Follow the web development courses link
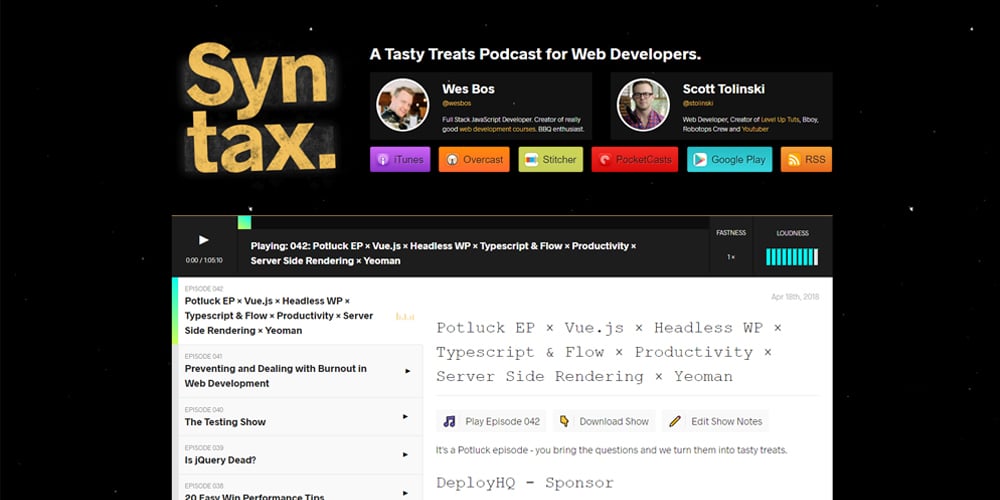 click(497, 129)
